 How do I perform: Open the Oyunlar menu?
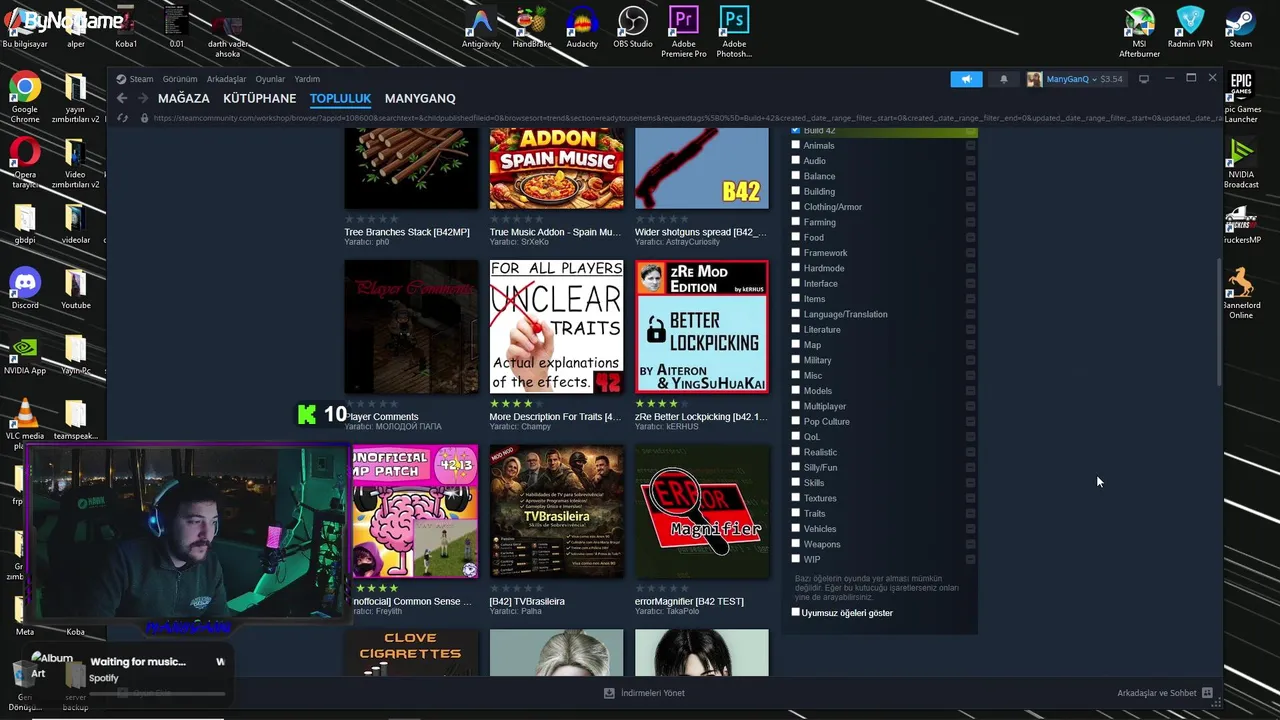pos(270,79)
